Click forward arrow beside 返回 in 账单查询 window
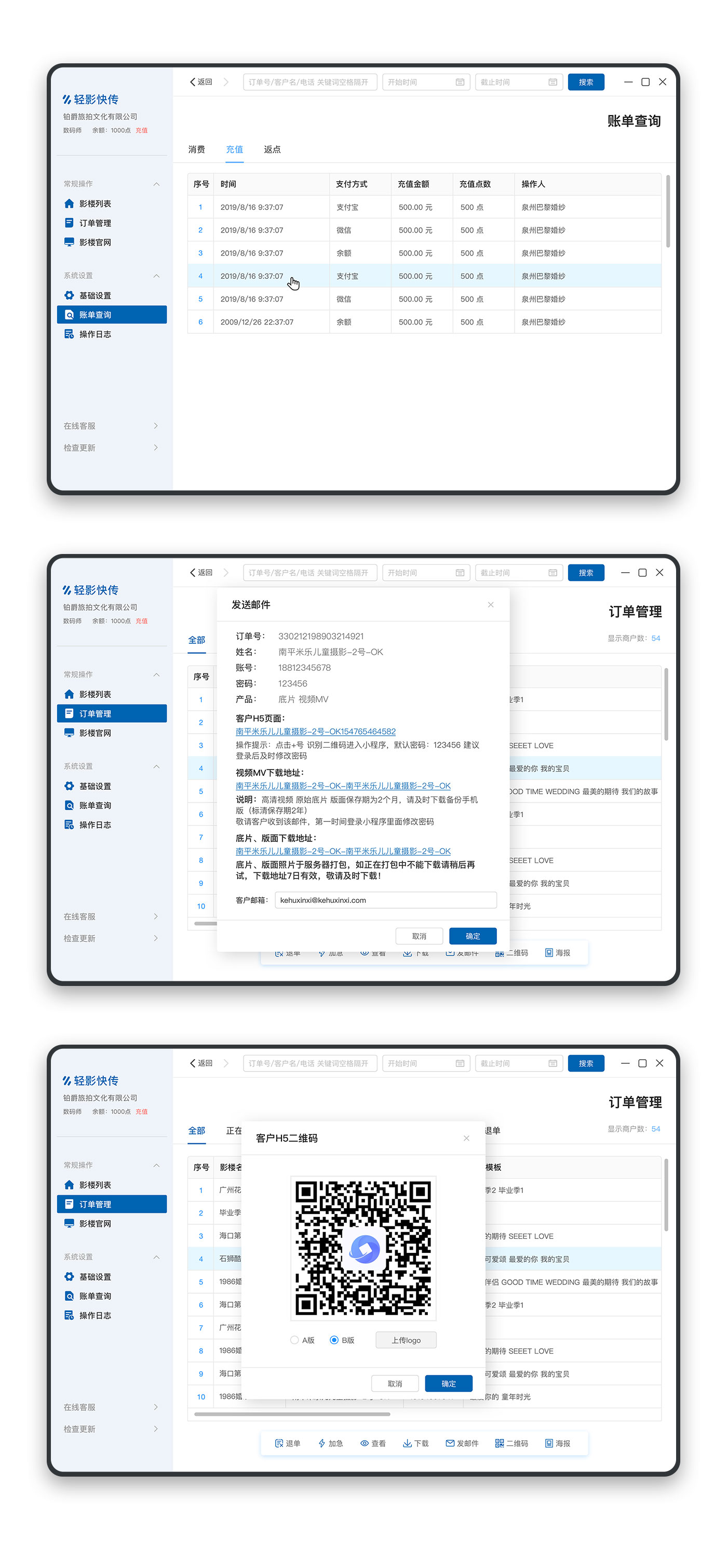This screenshot has width=727, height=1568. coord(226,82)
